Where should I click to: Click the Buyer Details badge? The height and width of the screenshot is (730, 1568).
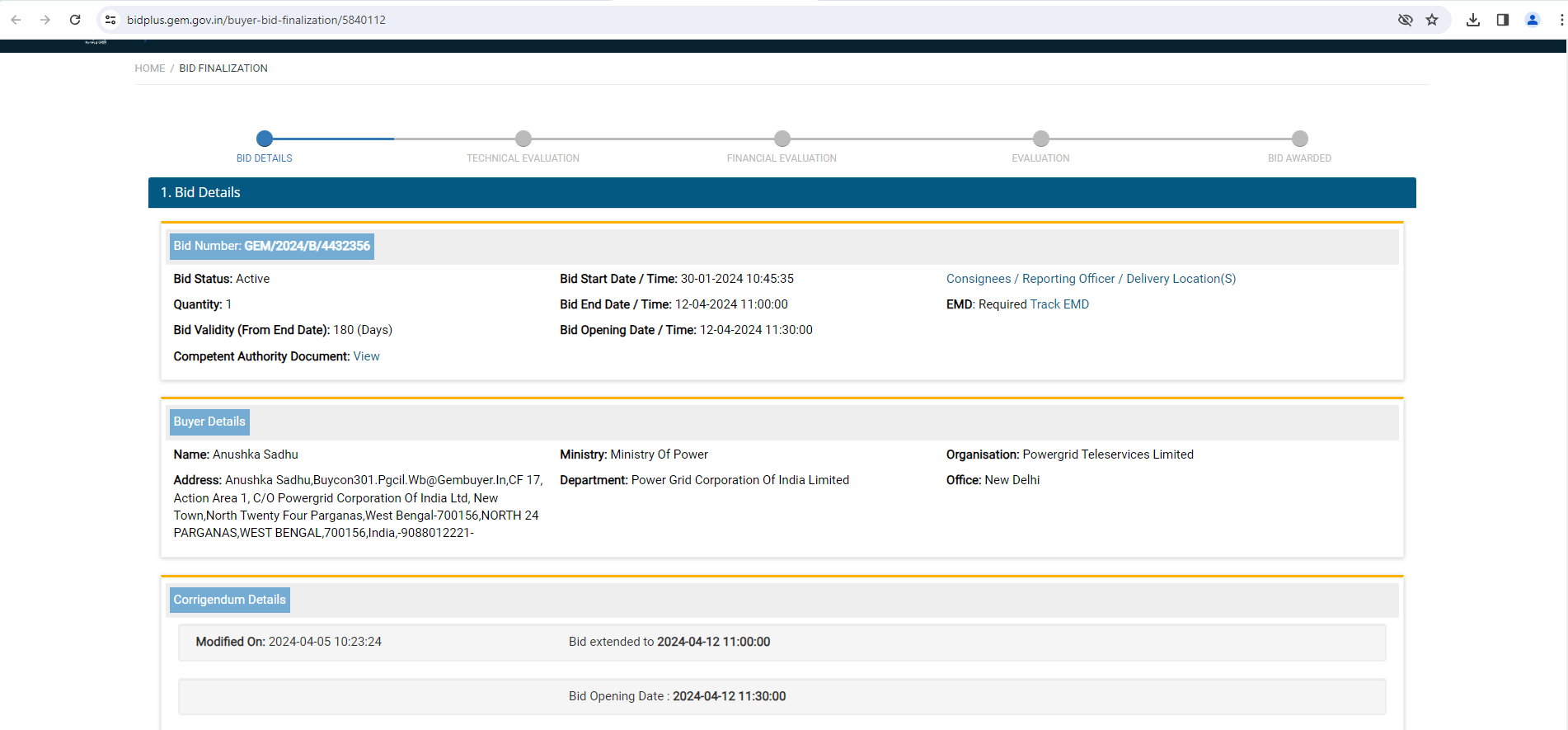209,422
